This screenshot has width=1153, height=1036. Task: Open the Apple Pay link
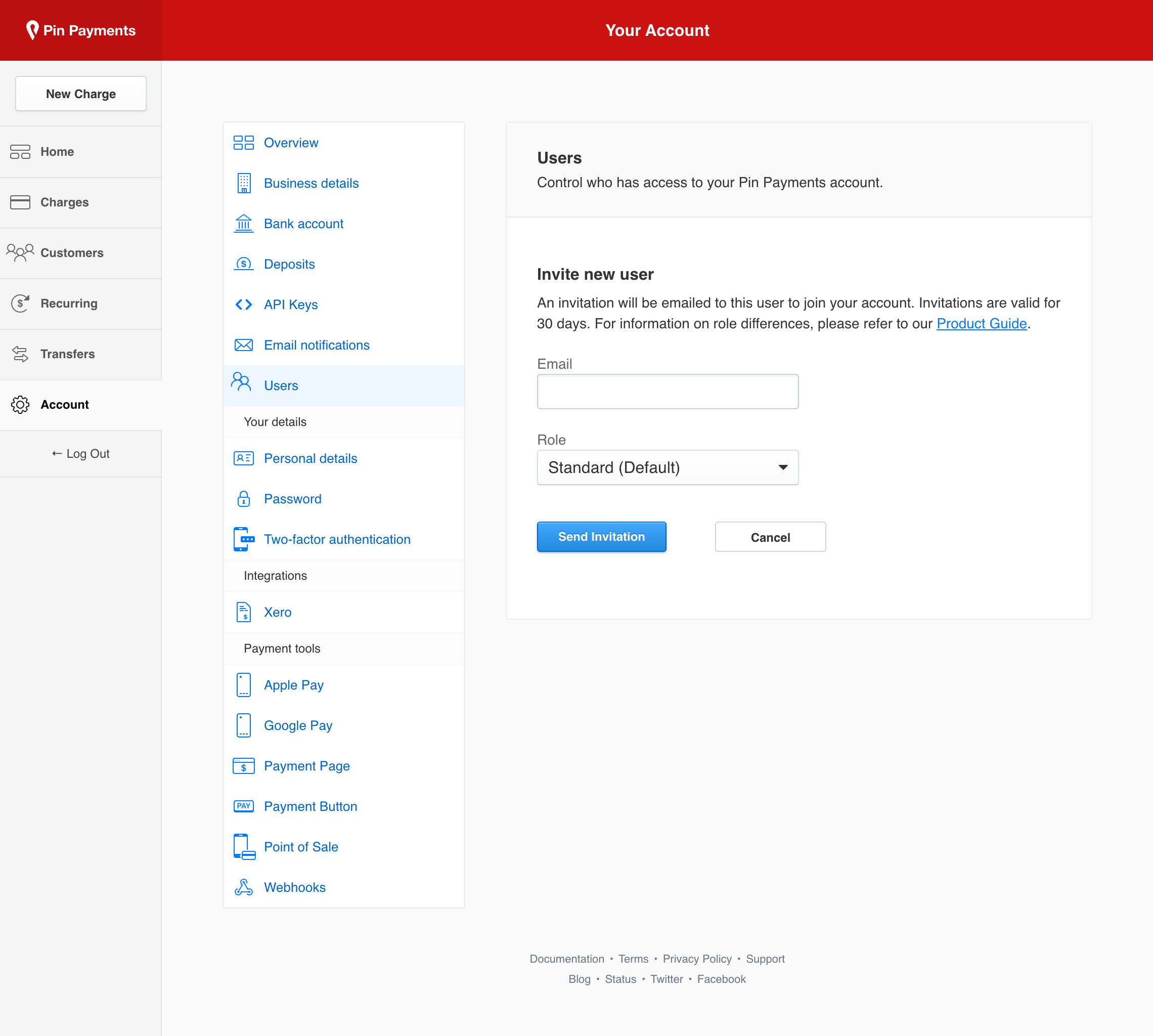pos(294,685)
